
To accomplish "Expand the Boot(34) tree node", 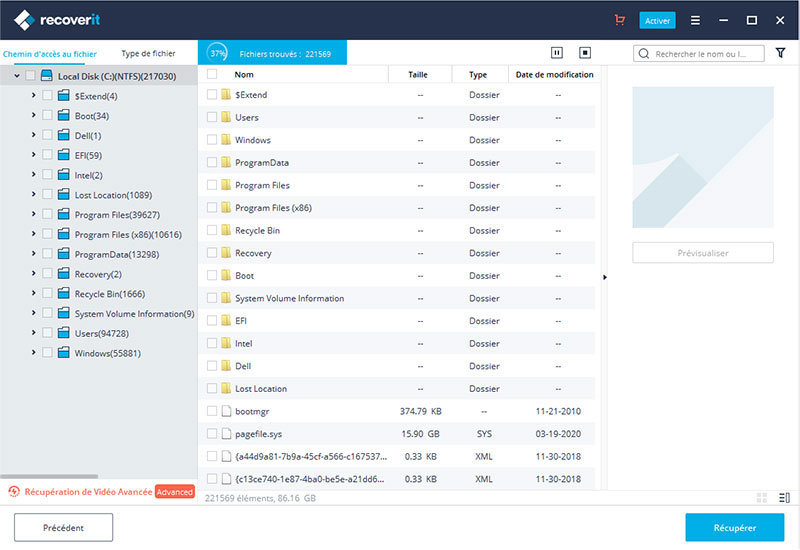I will point(33,115).
